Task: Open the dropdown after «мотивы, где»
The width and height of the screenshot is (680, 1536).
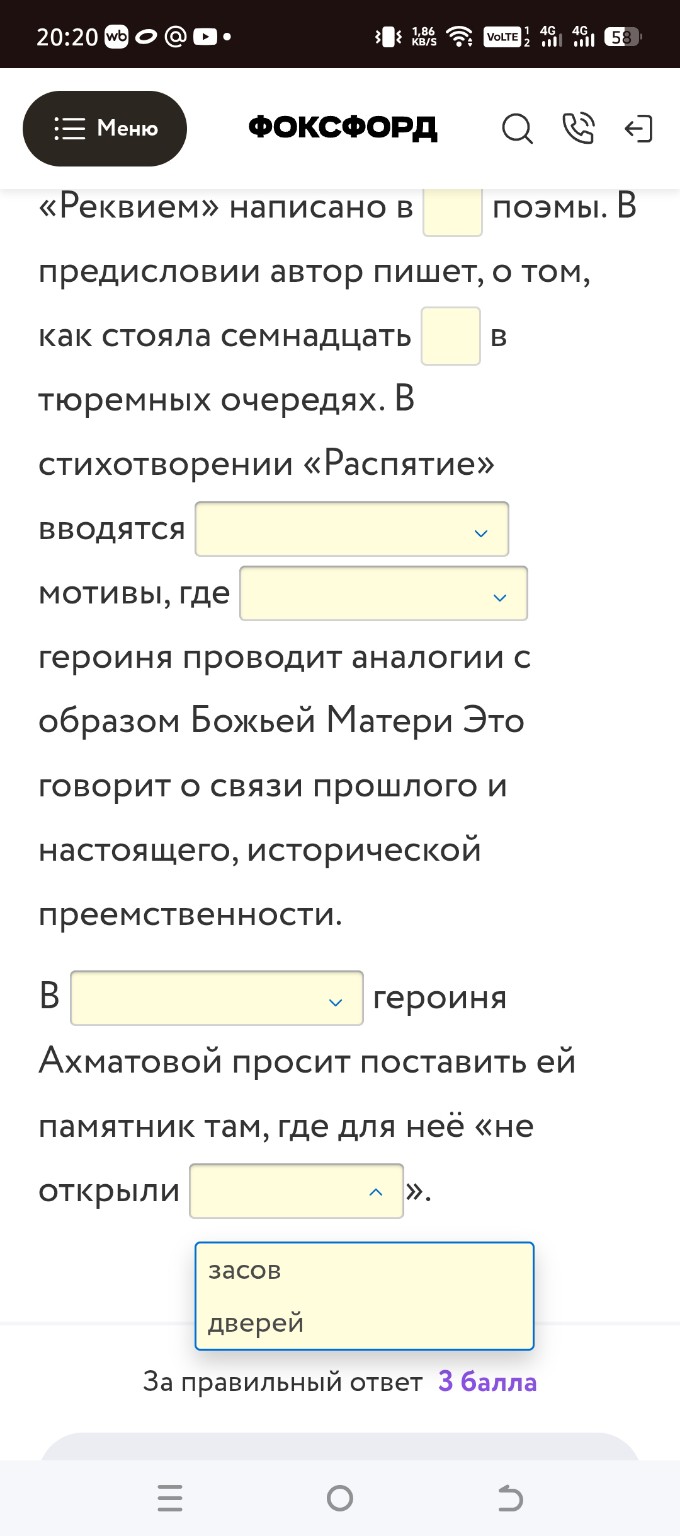Action: (x=383, y=593)
